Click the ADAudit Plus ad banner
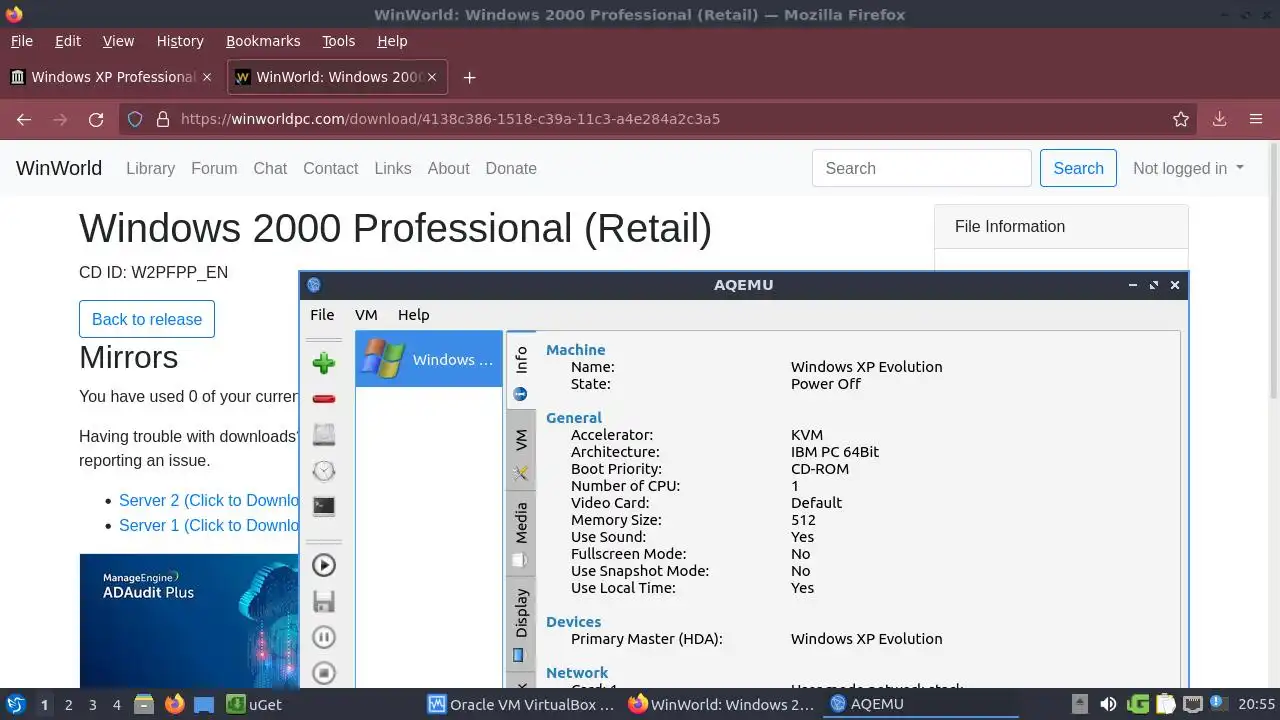 pos(189,620)
